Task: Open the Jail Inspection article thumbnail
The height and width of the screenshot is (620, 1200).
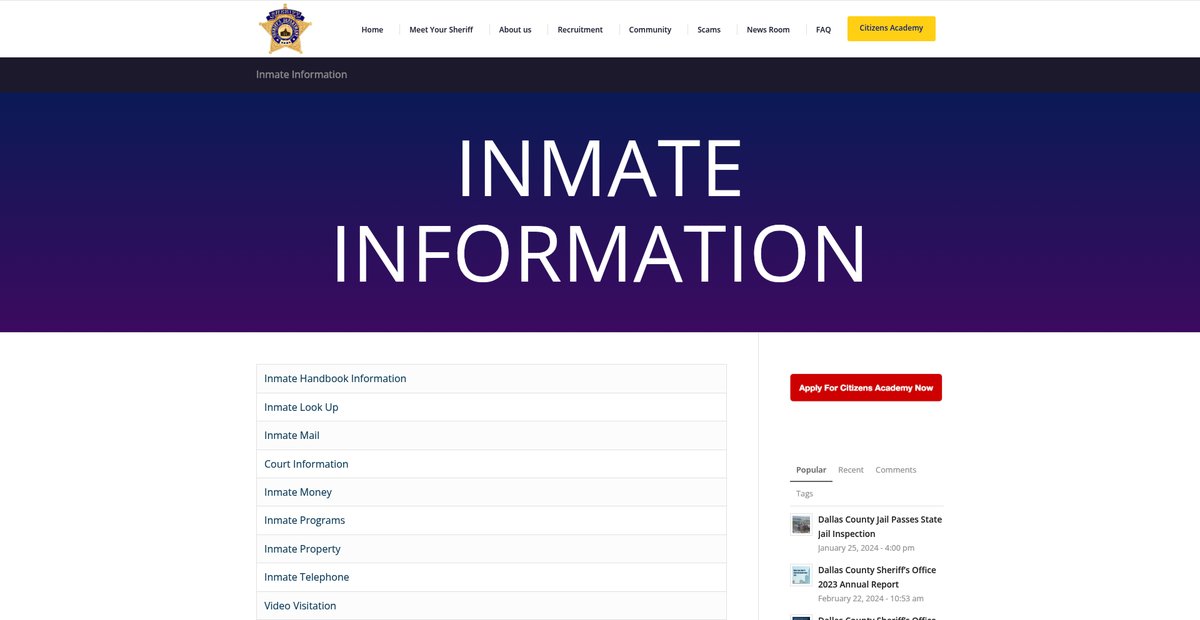Action: [x=801, y=525]
